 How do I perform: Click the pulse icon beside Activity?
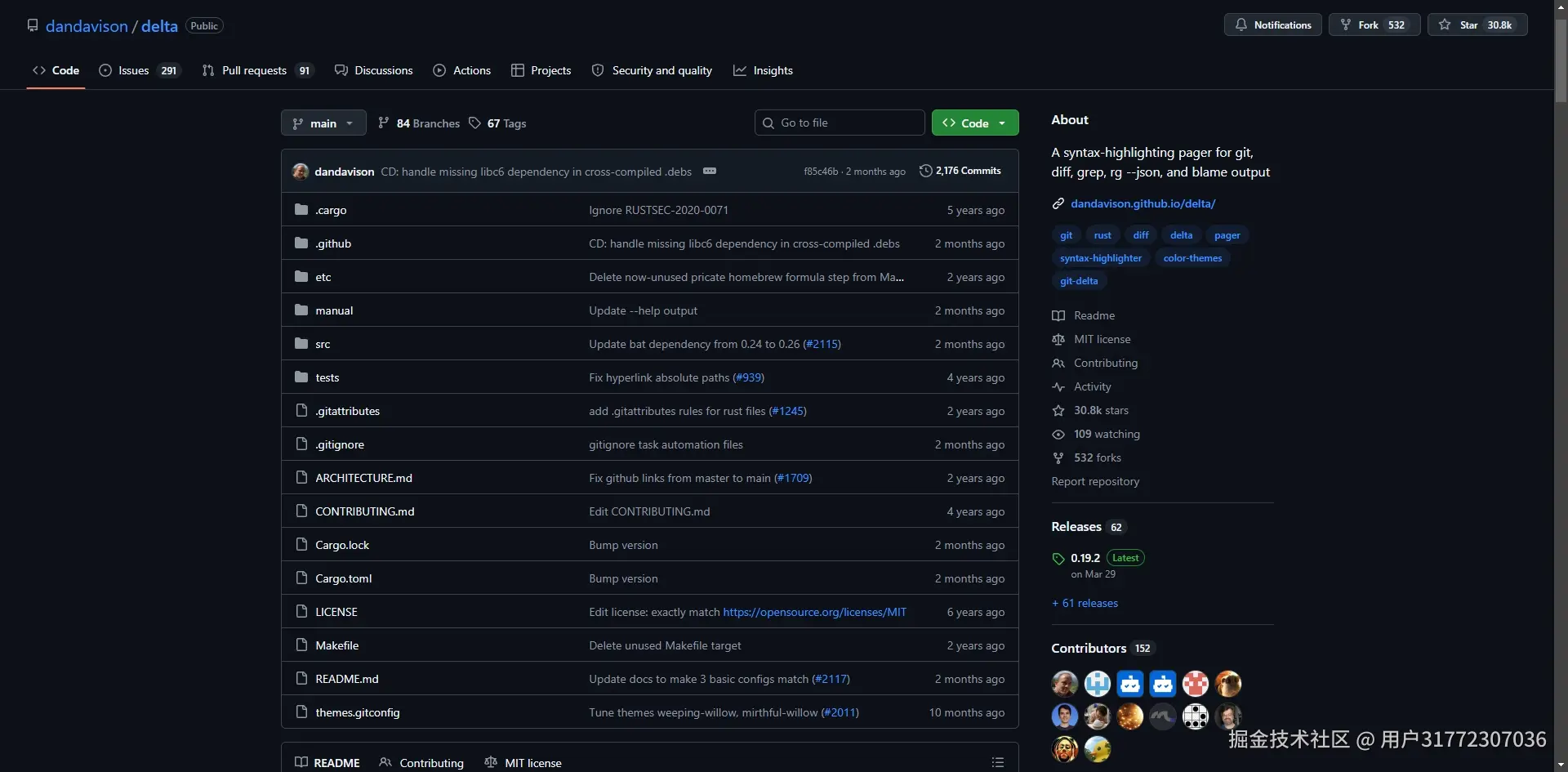coord(1058,387)
